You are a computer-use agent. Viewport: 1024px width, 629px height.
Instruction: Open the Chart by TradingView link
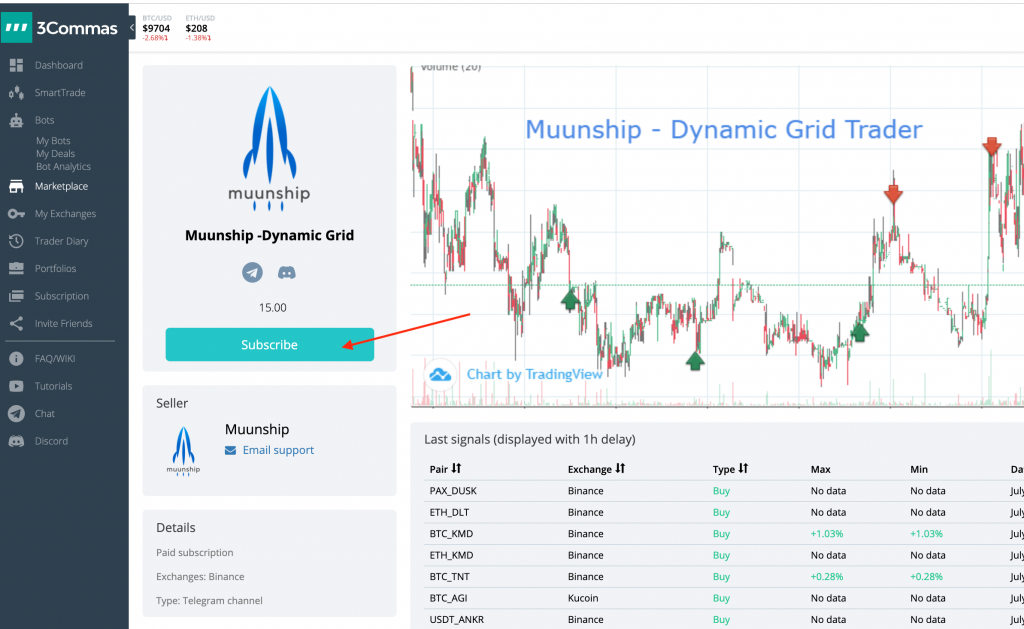click(x=534, y=374)
